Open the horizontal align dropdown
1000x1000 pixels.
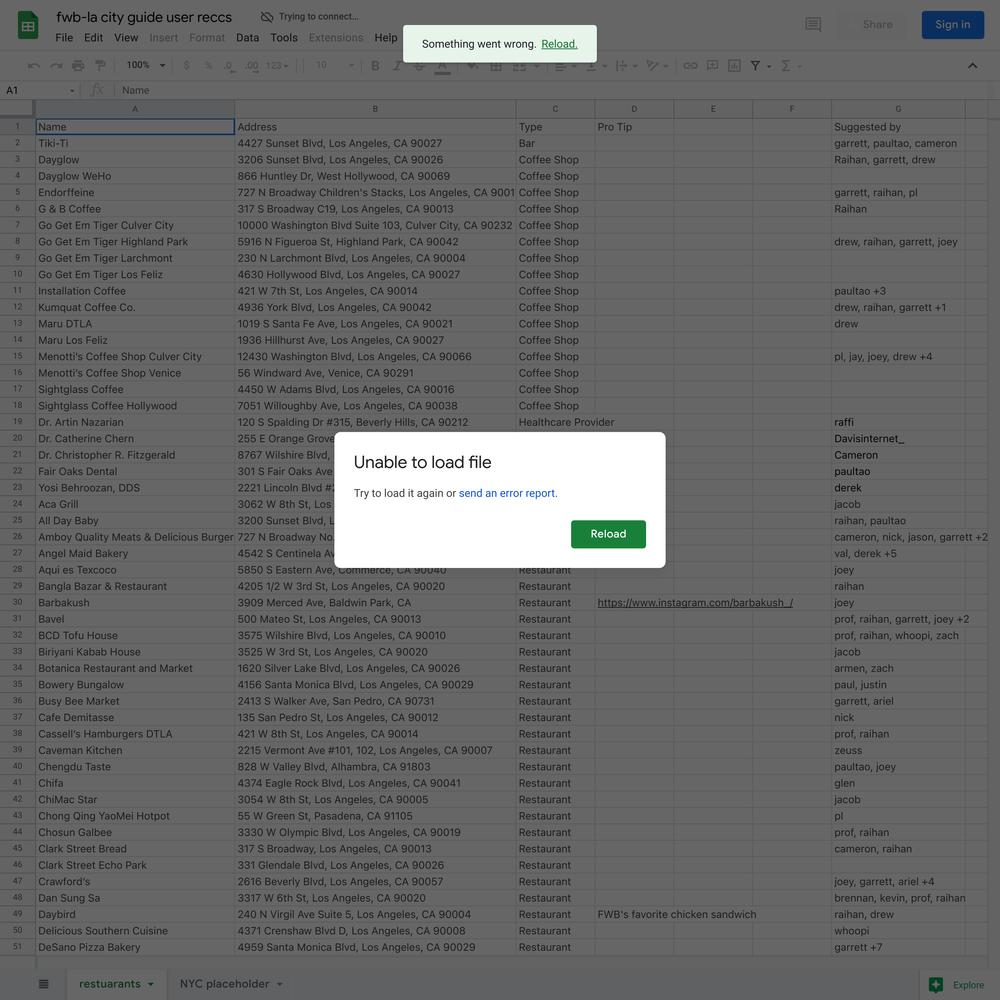pyautogui.click(x=565, y=66)
